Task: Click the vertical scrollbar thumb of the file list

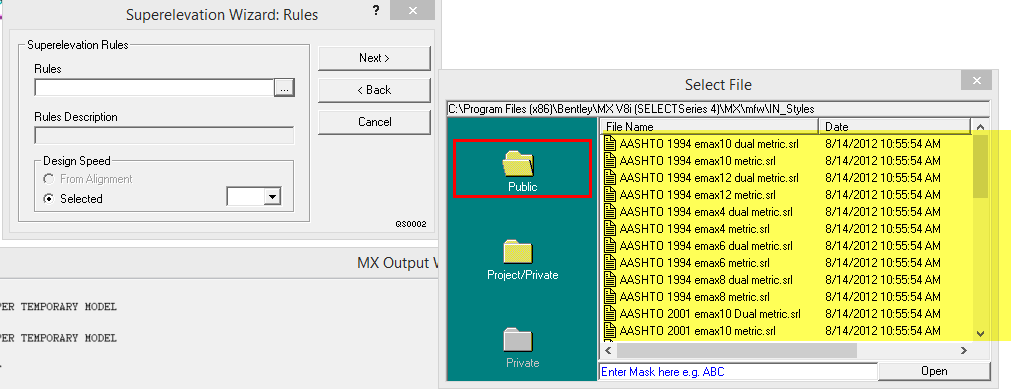Action: tap(981, 166)
